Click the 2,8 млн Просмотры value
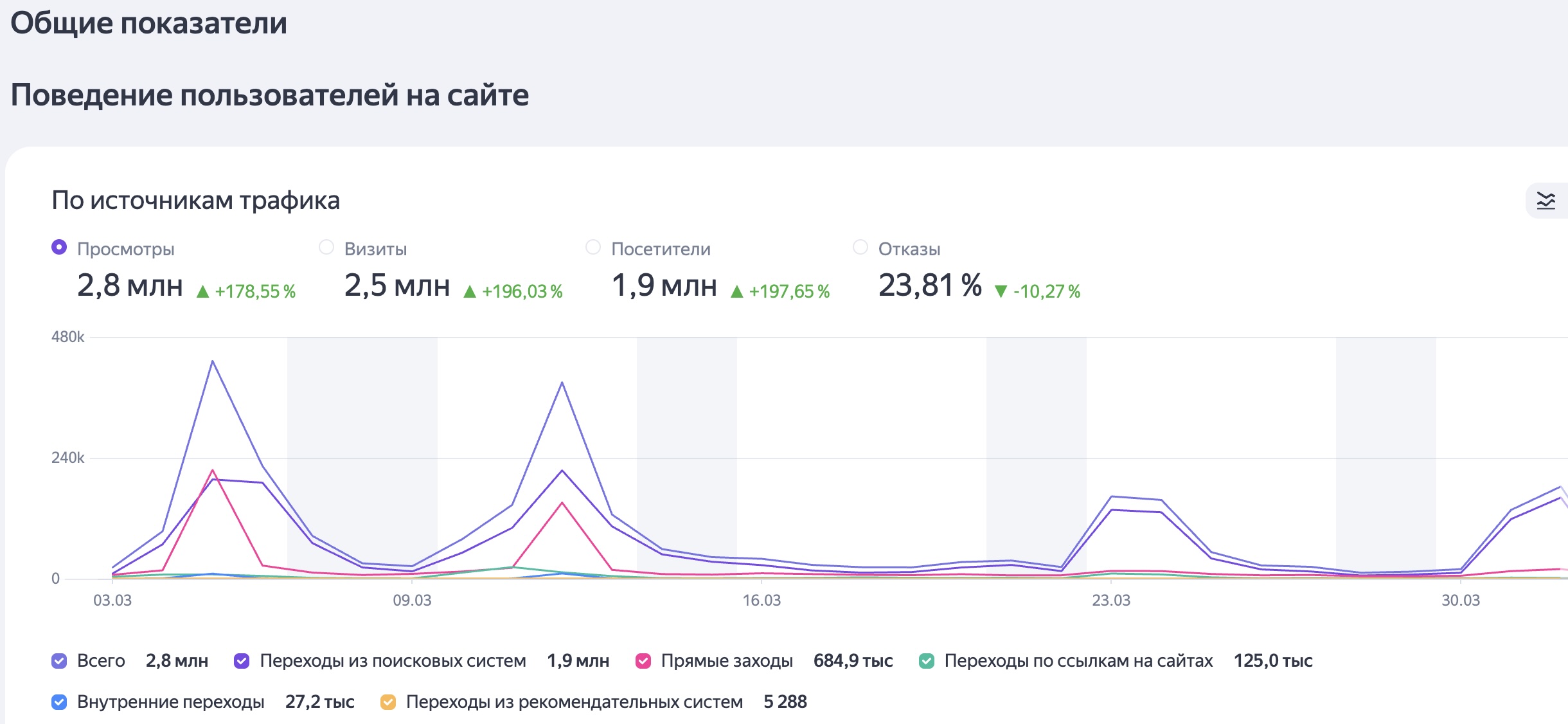Image resolution: width=1568 pixels, height=724 pixels. click(x=130, y=285)
